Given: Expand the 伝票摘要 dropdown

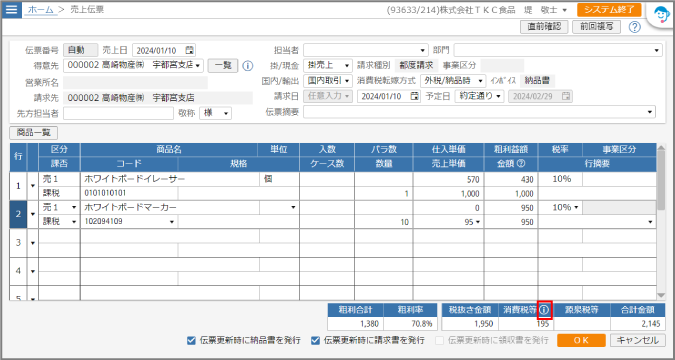Looking at the screenshot, I should click(650, 112).
